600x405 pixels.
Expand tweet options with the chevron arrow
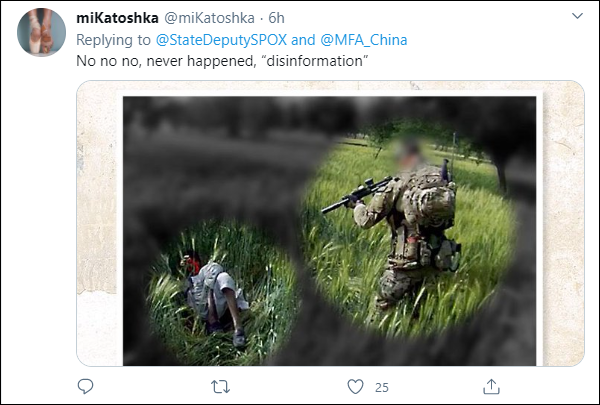577,16
